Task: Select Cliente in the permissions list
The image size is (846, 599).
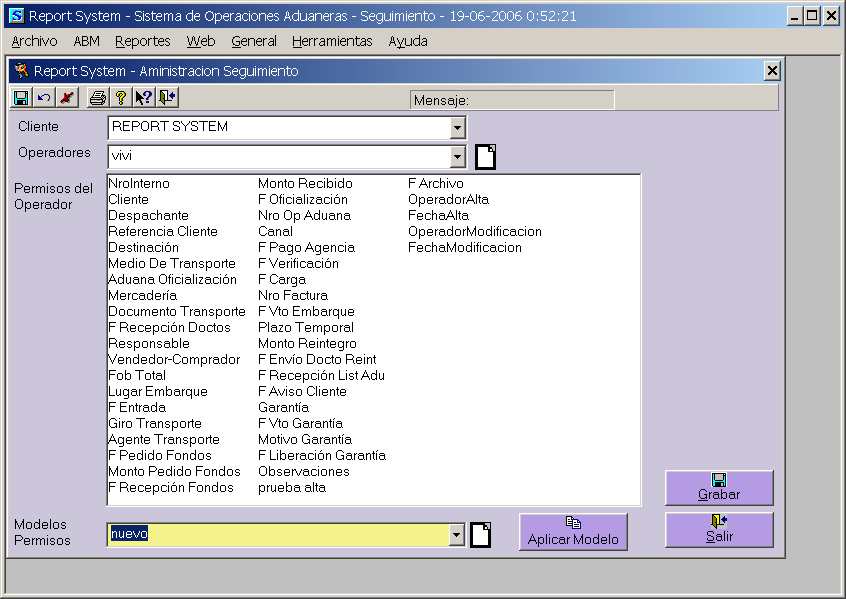Action: pos(128,200)
